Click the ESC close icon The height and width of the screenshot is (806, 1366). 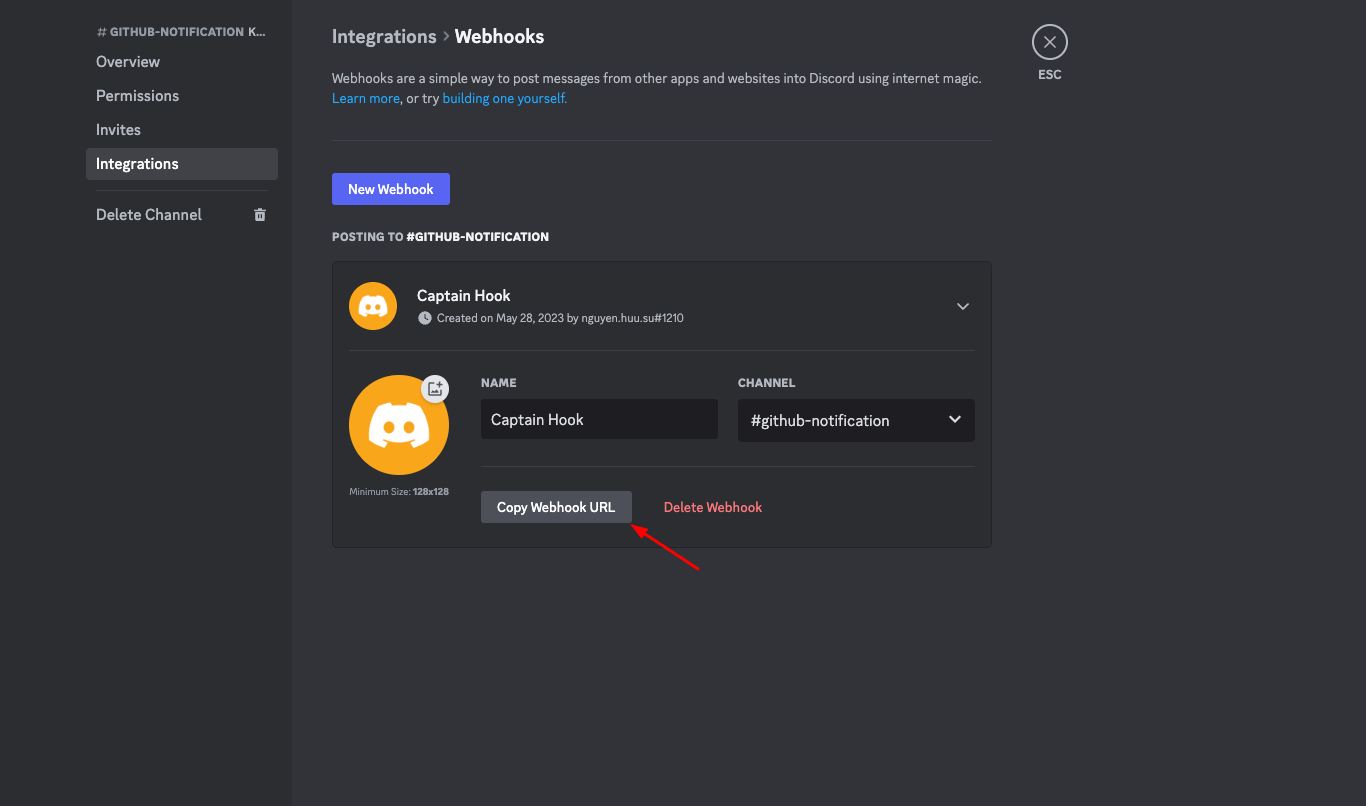[1049, 41]
